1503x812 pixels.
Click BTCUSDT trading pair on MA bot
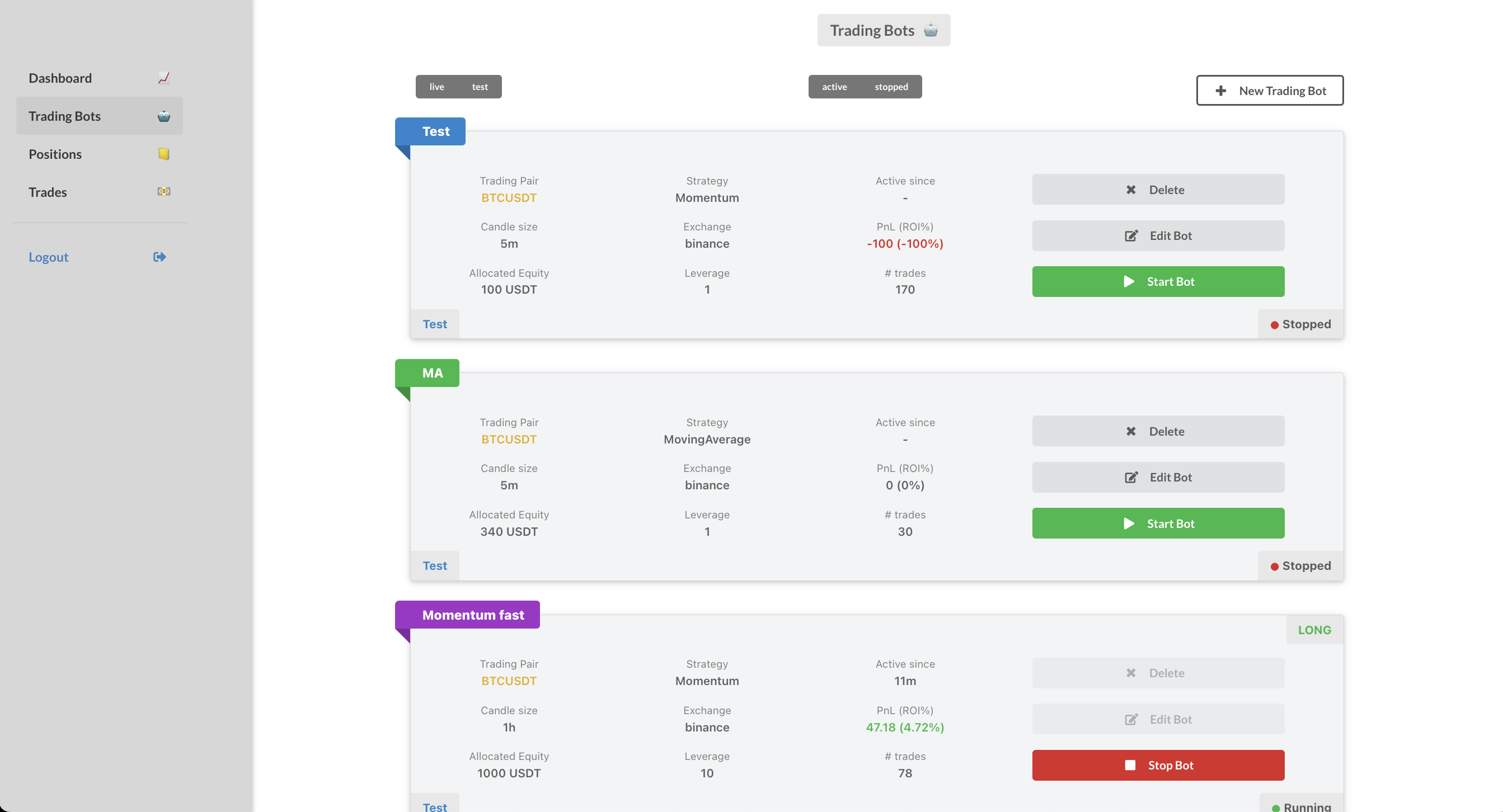click(x=509, y=440)
